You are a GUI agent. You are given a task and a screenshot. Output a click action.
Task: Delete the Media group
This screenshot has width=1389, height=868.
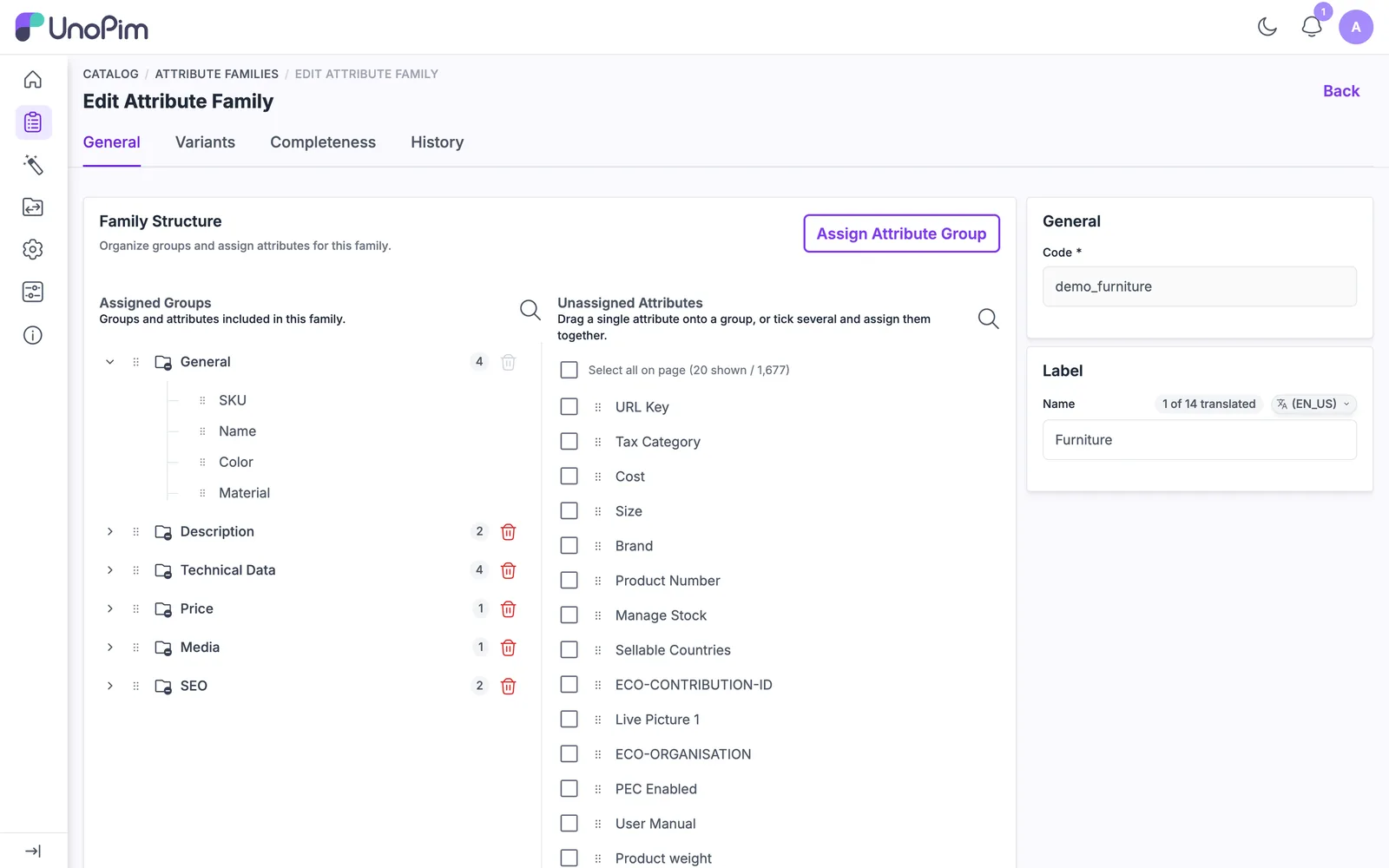pos(509,648)
